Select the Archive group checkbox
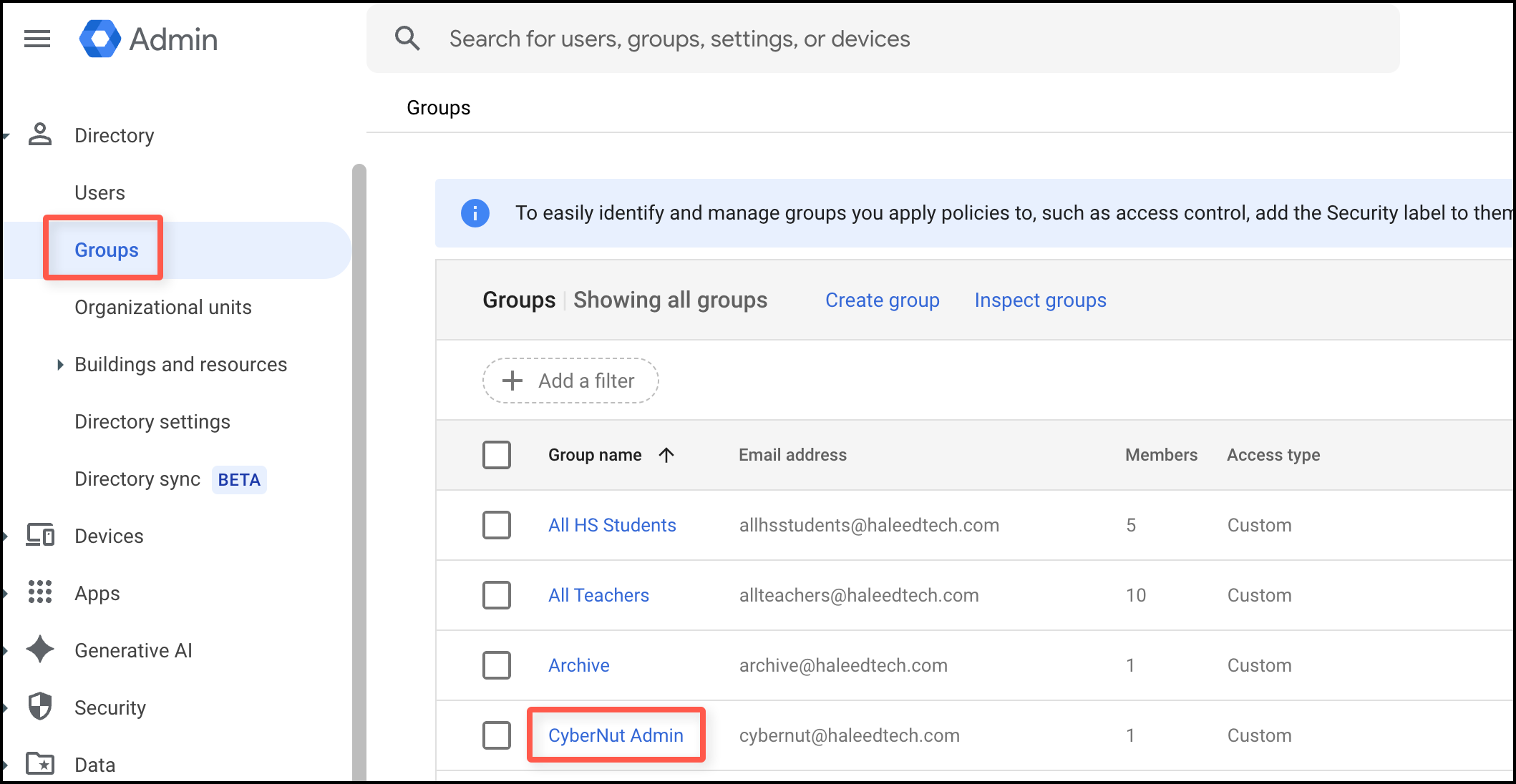The height and width of the screenshot is (784, 1516). pyautogui.click(x=497, y=665)
